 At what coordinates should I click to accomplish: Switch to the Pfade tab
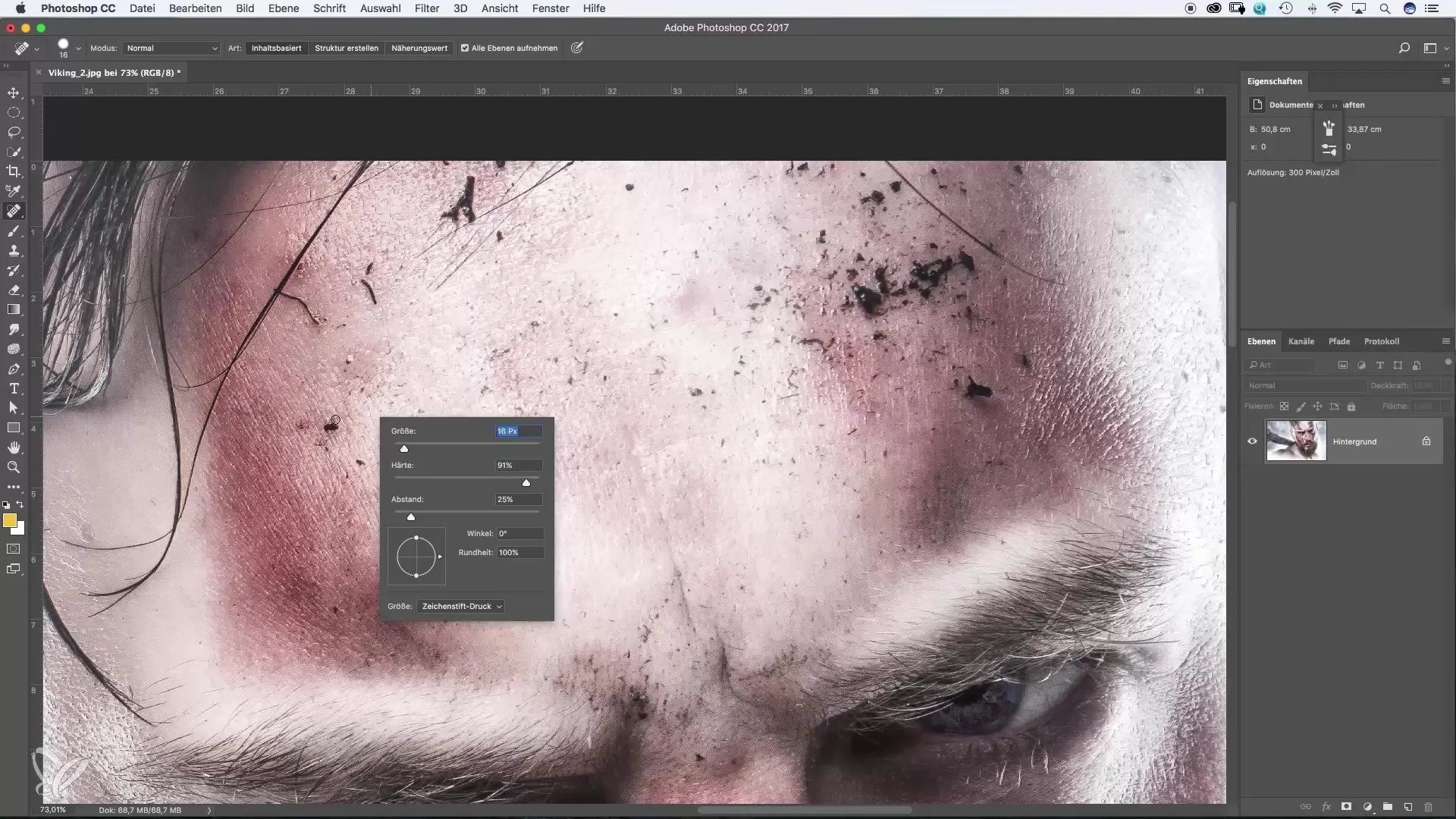pos(1339,341)
